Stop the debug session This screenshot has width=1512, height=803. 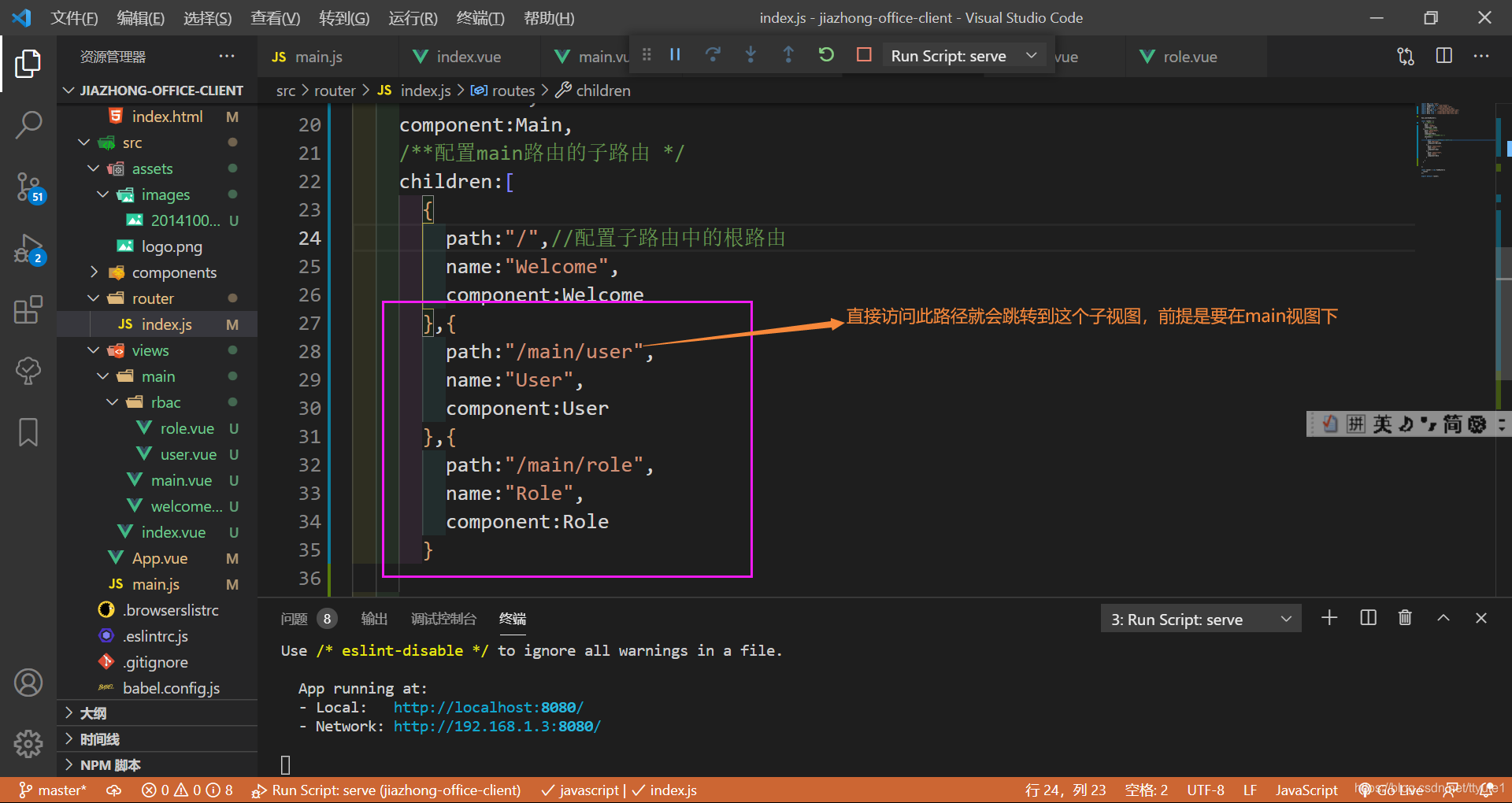point(864,54)
